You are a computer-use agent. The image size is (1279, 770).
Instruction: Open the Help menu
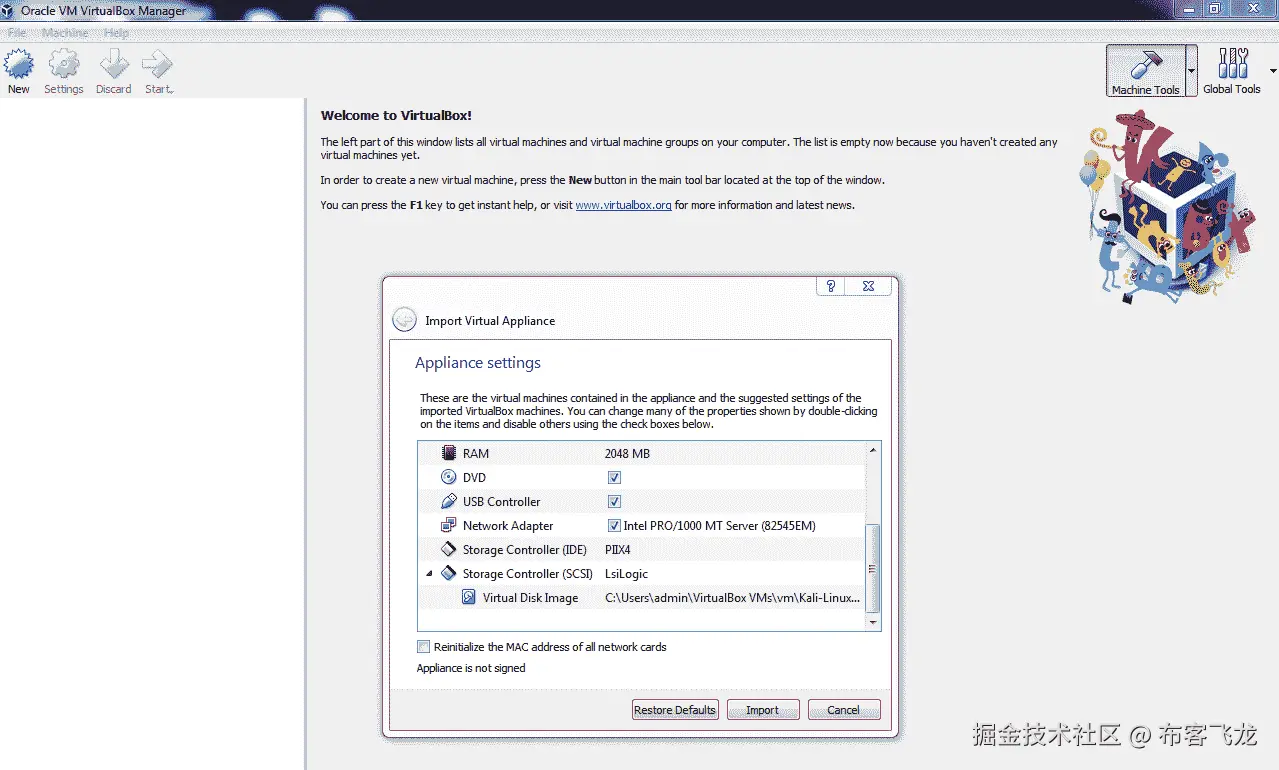click(117, 33)
